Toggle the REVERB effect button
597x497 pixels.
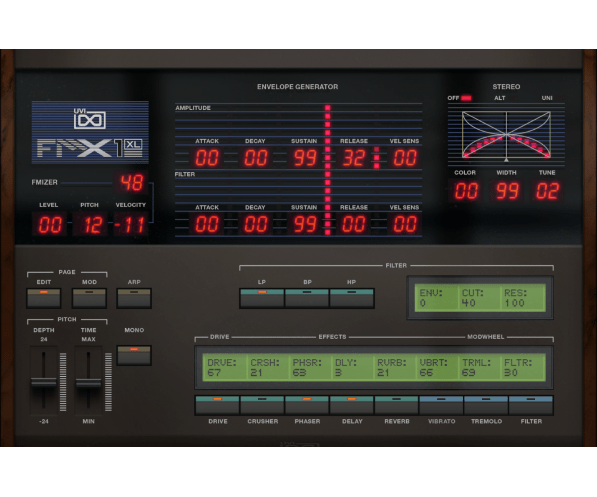pos(397,405)
